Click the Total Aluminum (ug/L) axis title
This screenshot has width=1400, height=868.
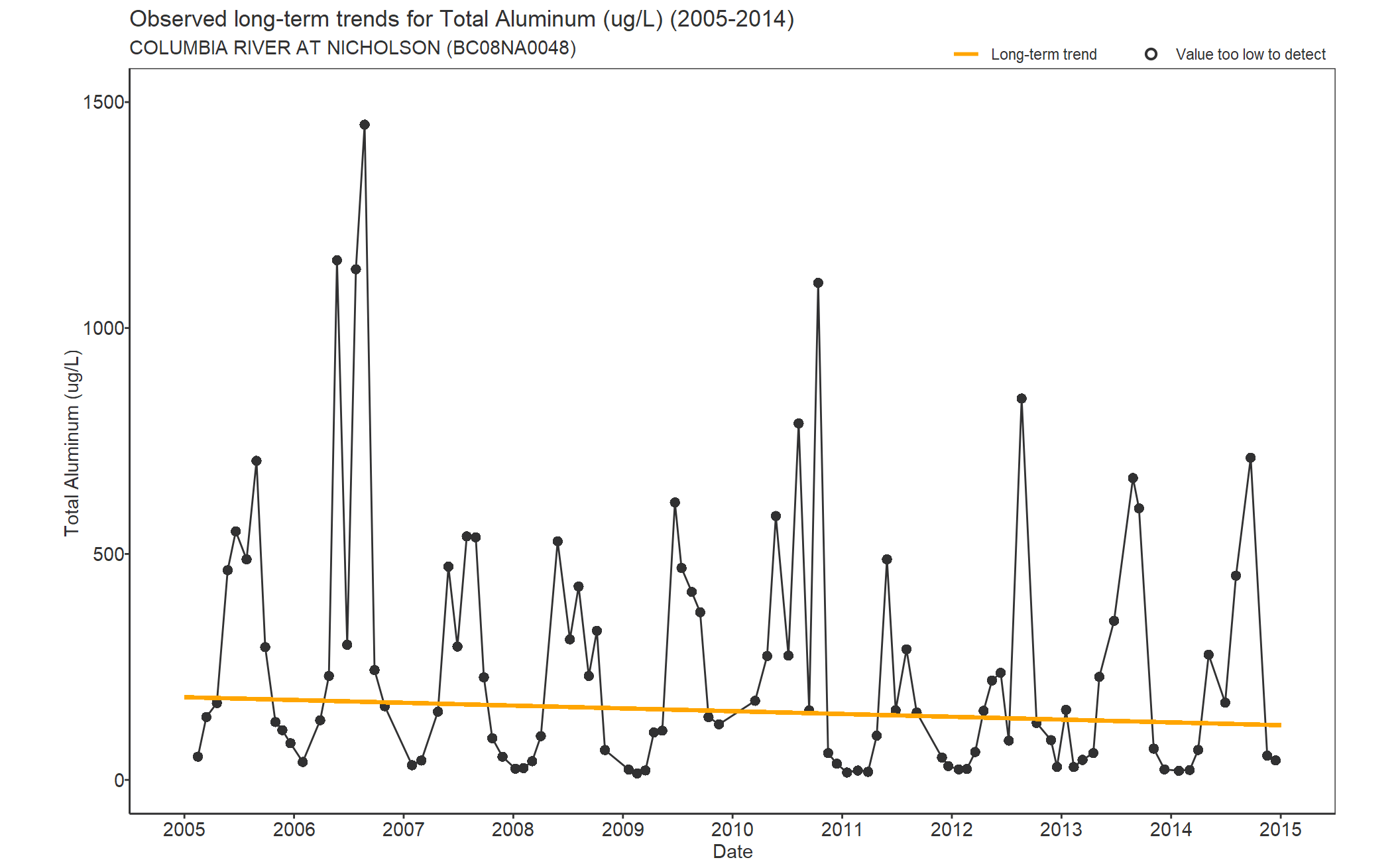[x=72, y=442]
